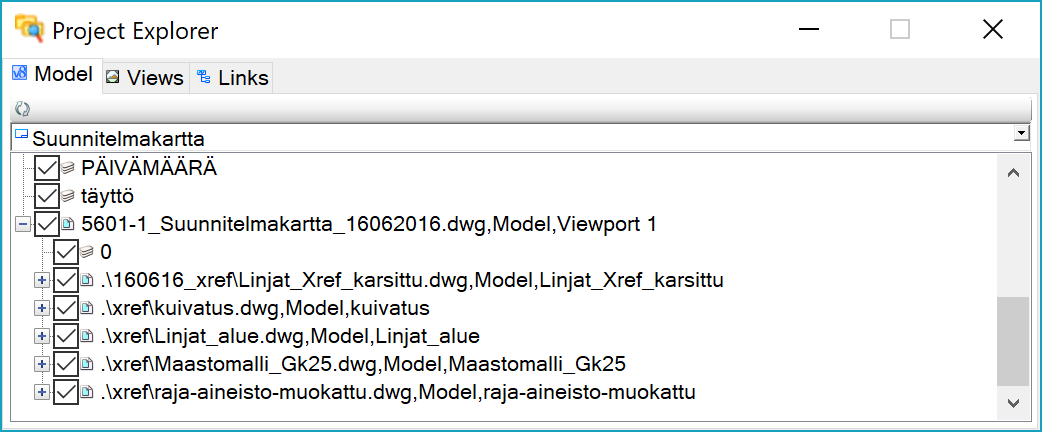Screen dimensions: 1042x432
Task: Click the level icon next to PÄIVÄMÄÄRÄ
Action: (x=68, y=167)
